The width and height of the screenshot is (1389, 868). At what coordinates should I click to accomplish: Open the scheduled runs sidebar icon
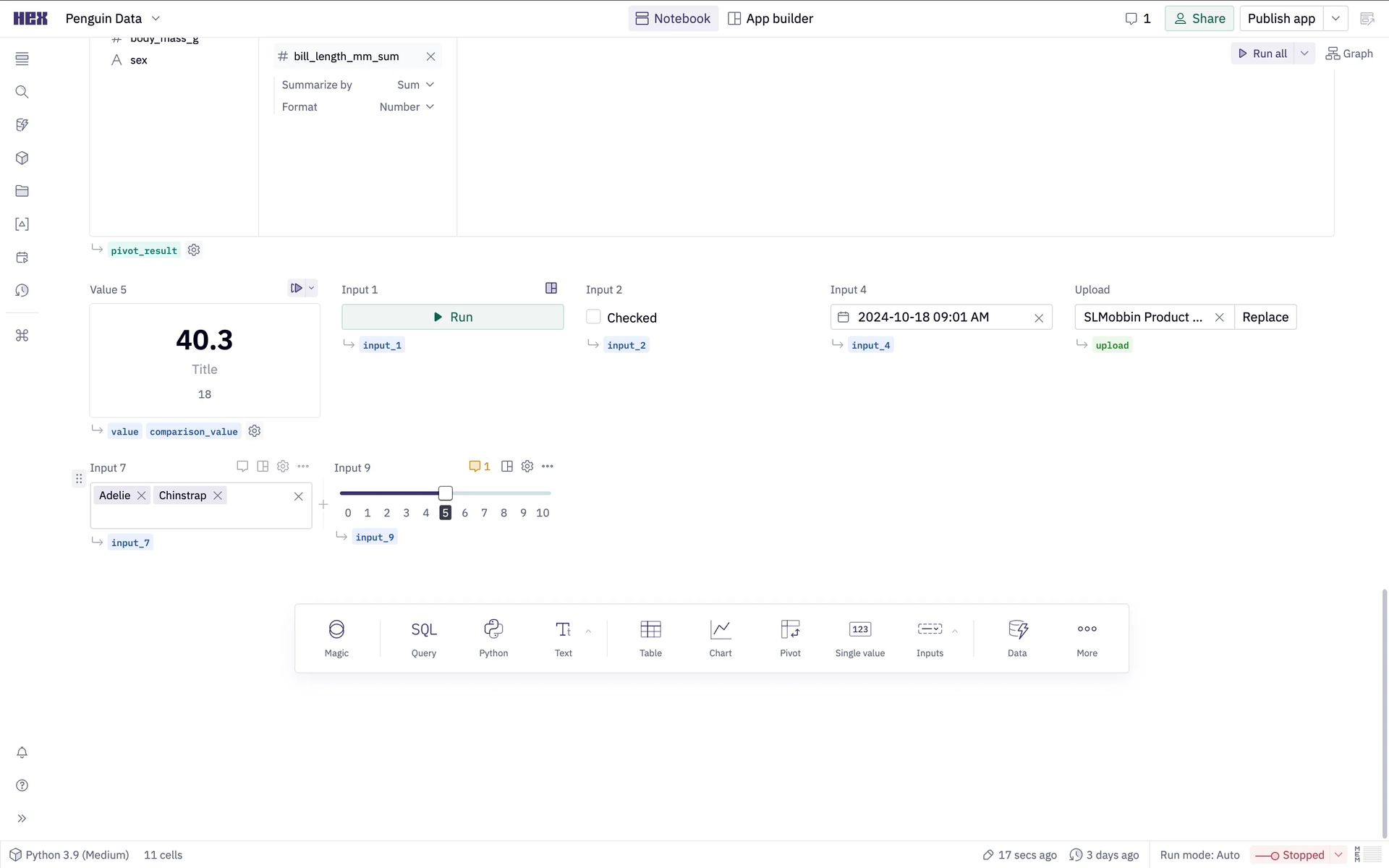pyautogui.click(x=22, y=258)
